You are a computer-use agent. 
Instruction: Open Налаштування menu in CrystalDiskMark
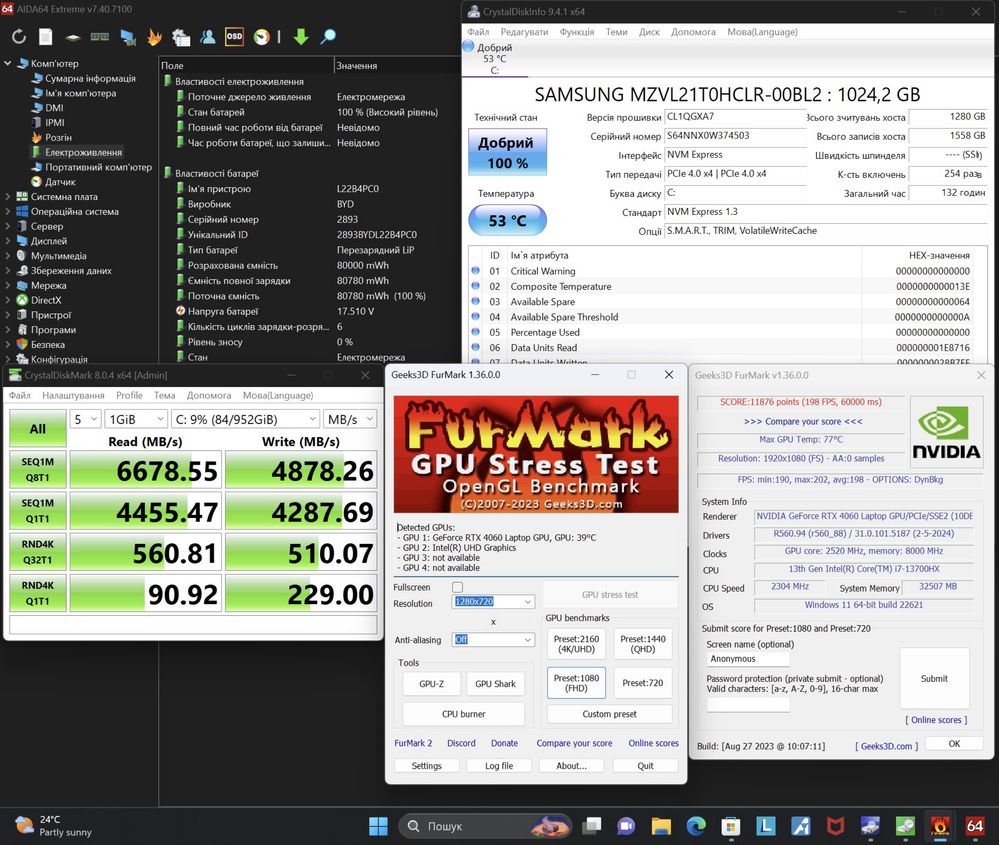73,395
